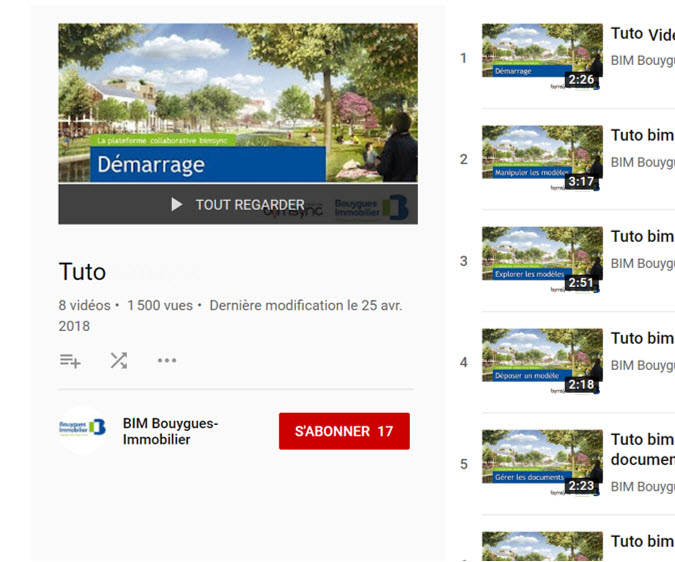Open video 2 thumbnail with duration 3:17
Image resolution: width=675 pixels, height=562 pixels.
(542, 158)
